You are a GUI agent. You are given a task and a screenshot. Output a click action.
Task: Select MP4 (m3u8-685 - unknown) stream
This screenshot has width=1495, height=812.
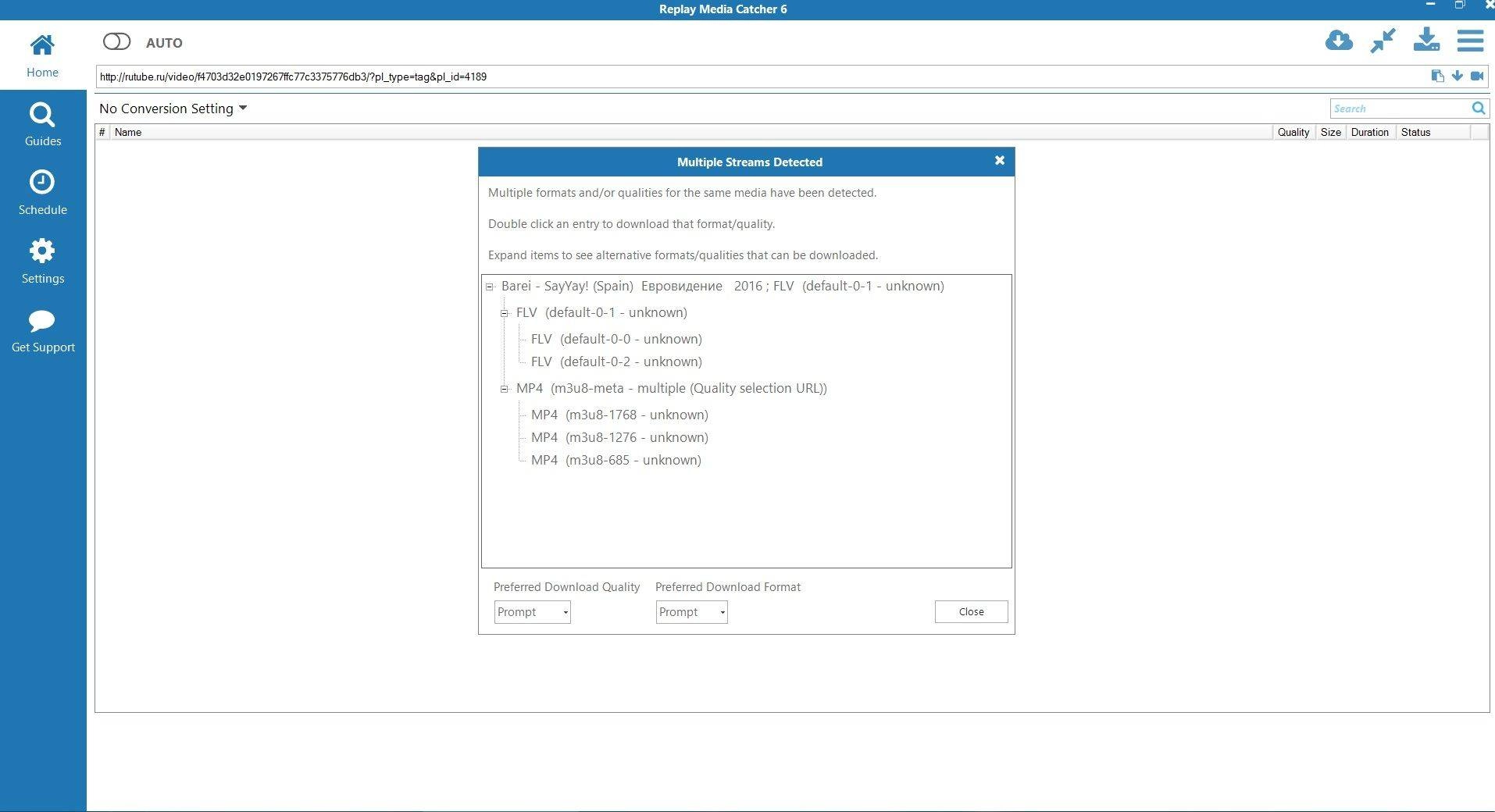(x=615, y=460)
